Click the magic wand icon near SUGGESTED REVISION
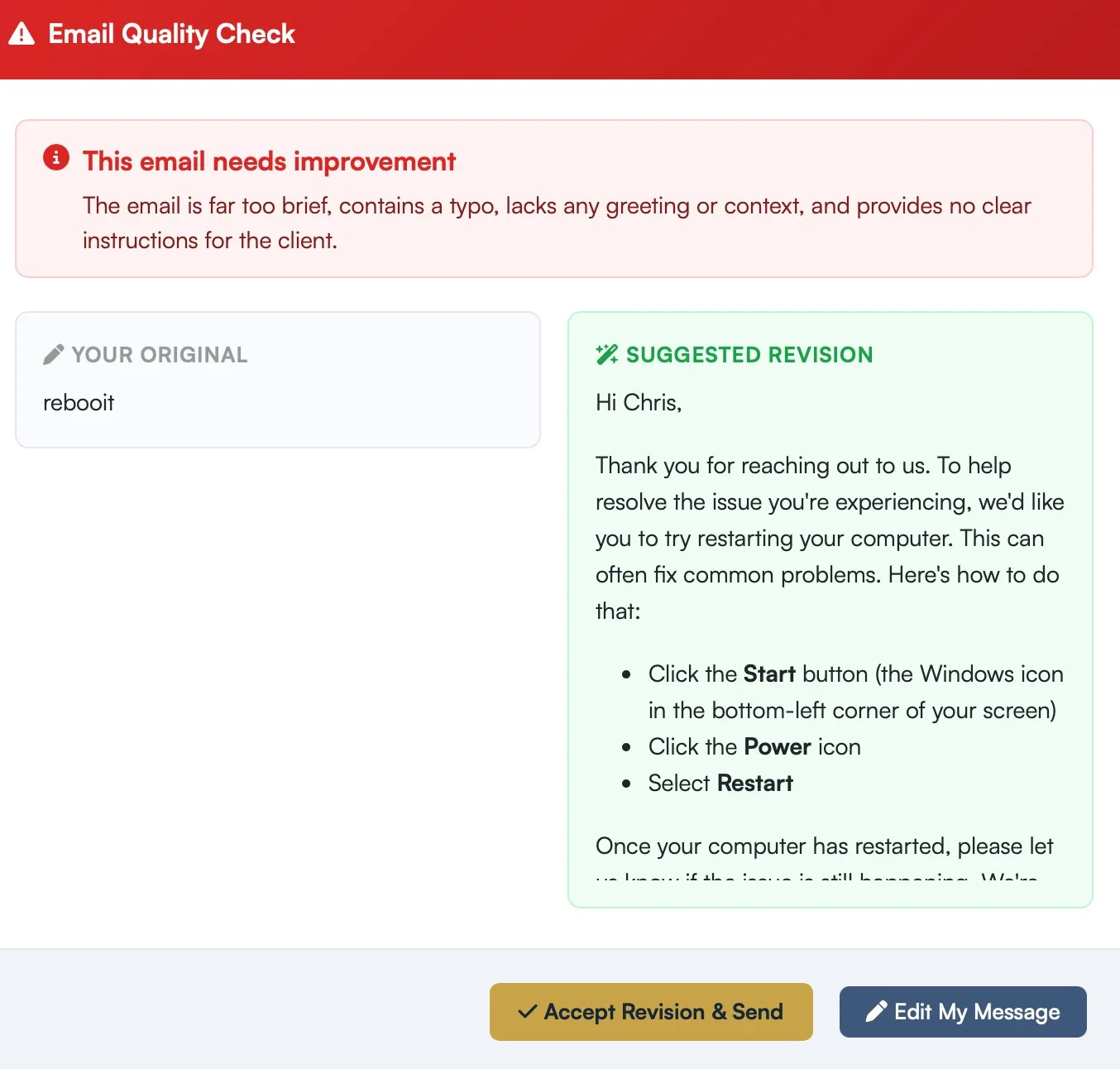This screenshot has height=1069, width=1120. tap(607, 354)
